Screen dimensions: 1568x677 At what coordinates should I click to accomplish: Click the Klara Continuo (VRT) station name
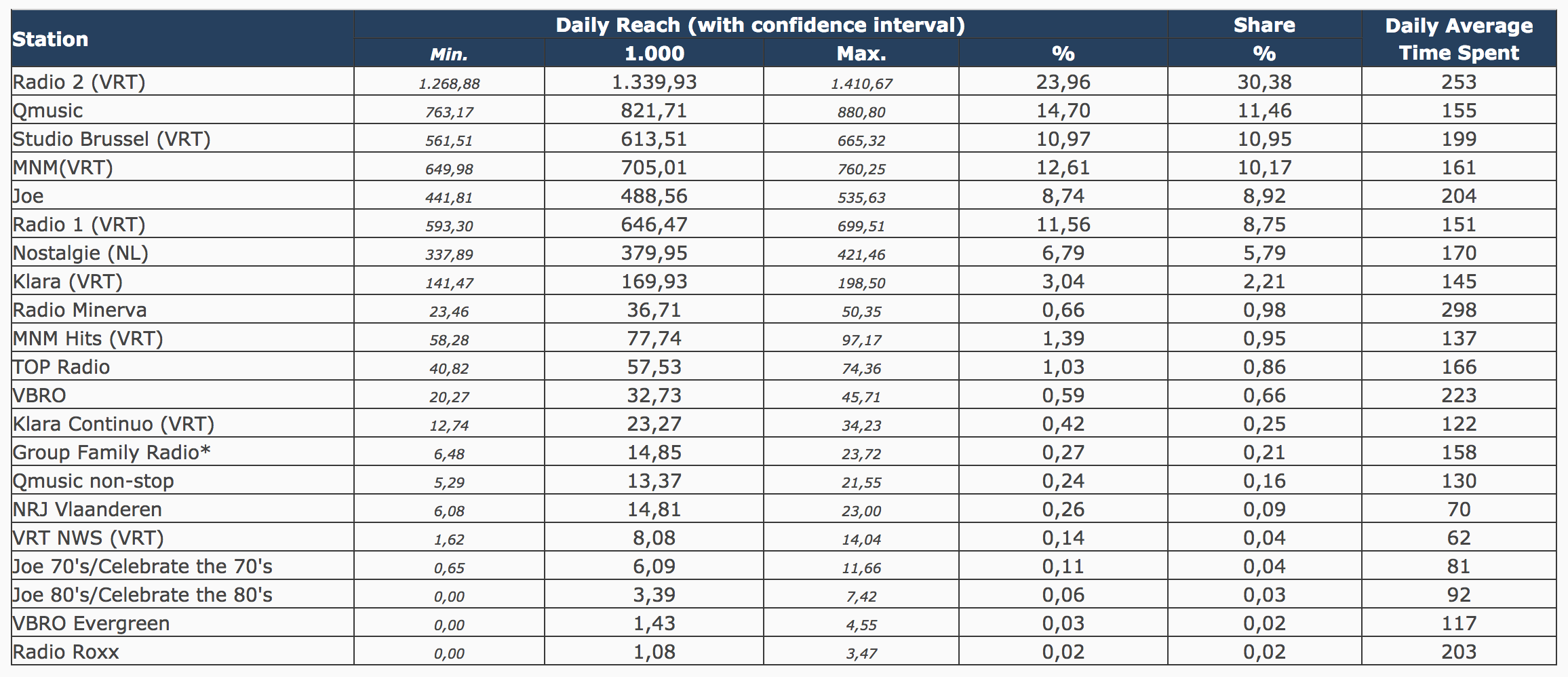click(113, 424)
